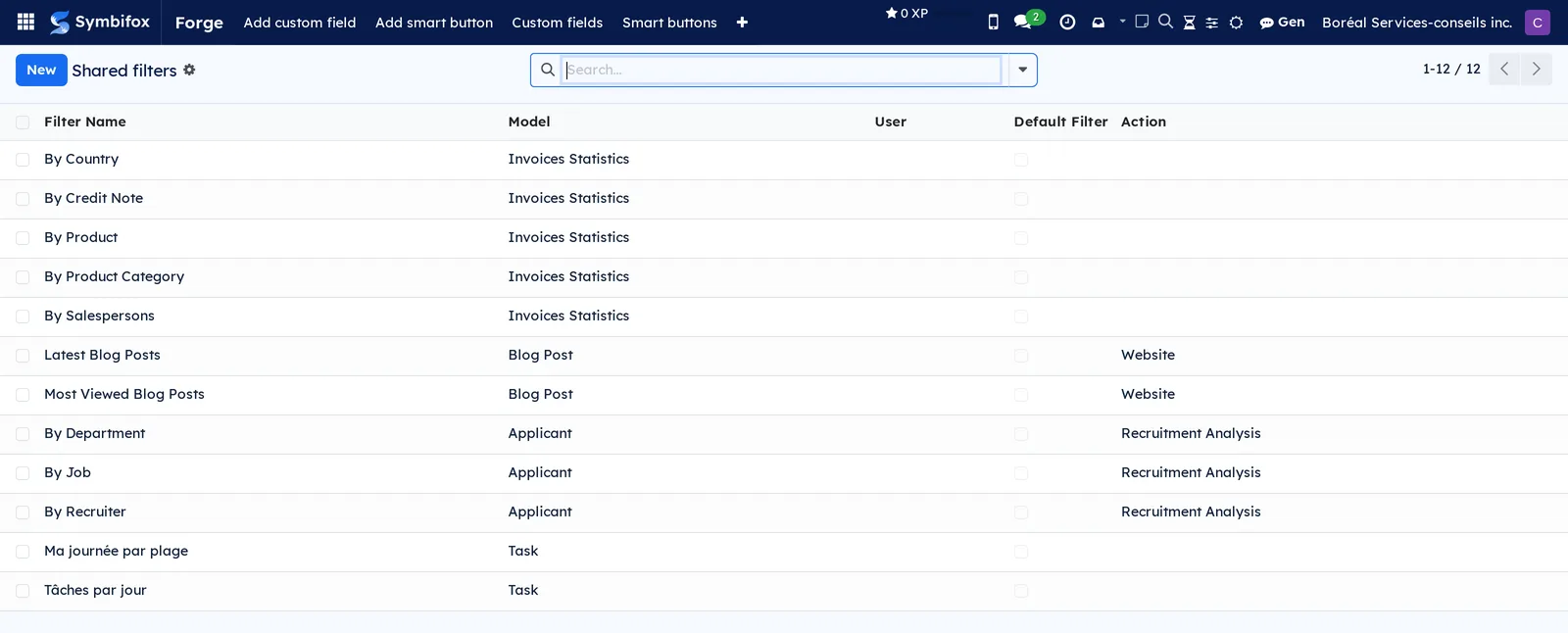This screenshot has height=633, width=1568.
Task: Open the Latest Blog Posts filter record
Action: (102, 355)
